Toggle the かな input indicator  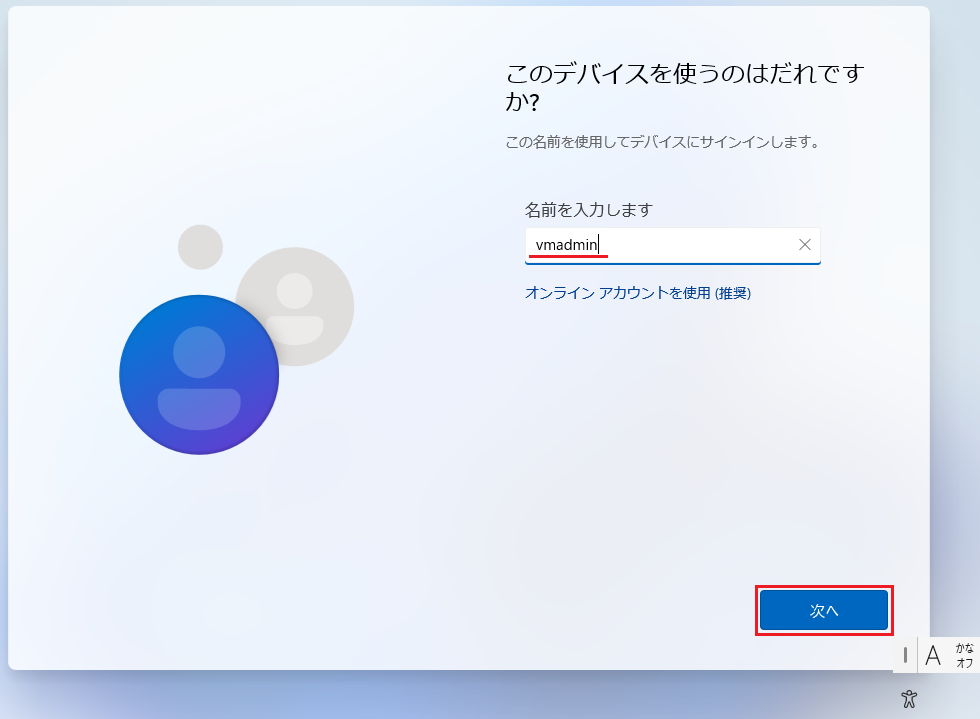(x=962, y=648)
